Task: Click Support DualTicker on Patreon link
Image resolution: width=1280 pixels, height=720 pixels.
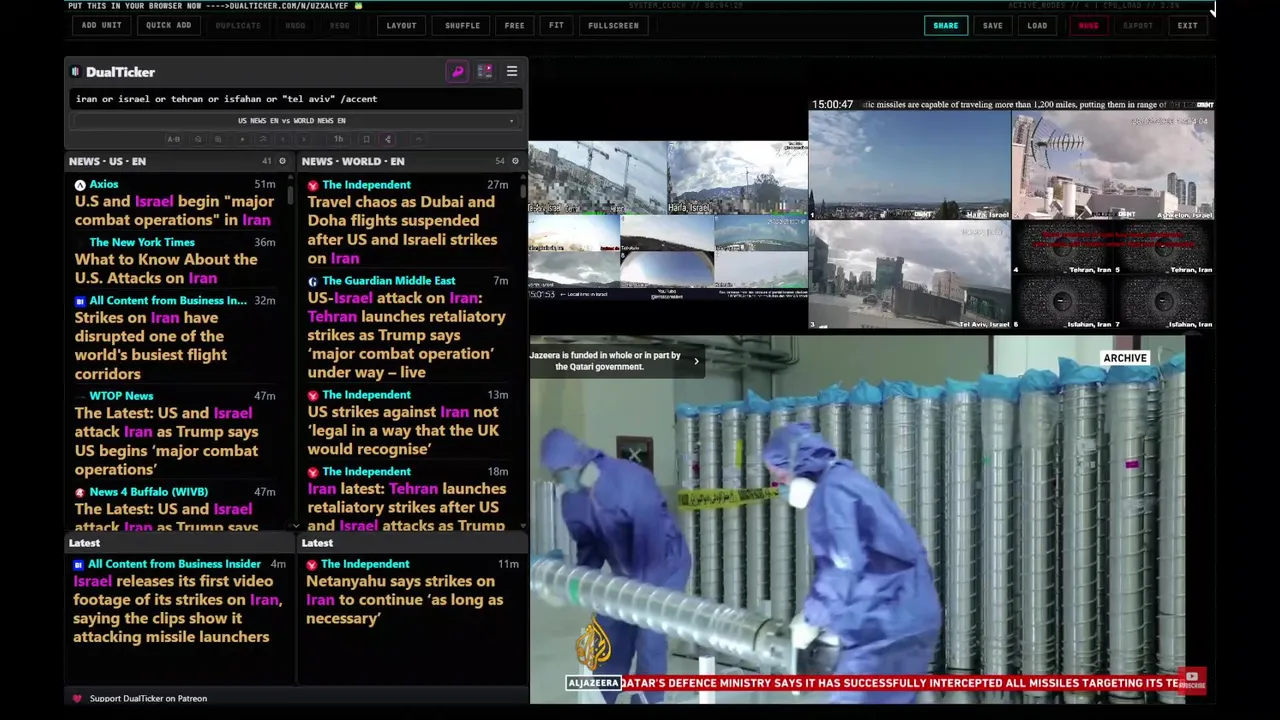Action: pyautogui.click(x=148, y=698)
